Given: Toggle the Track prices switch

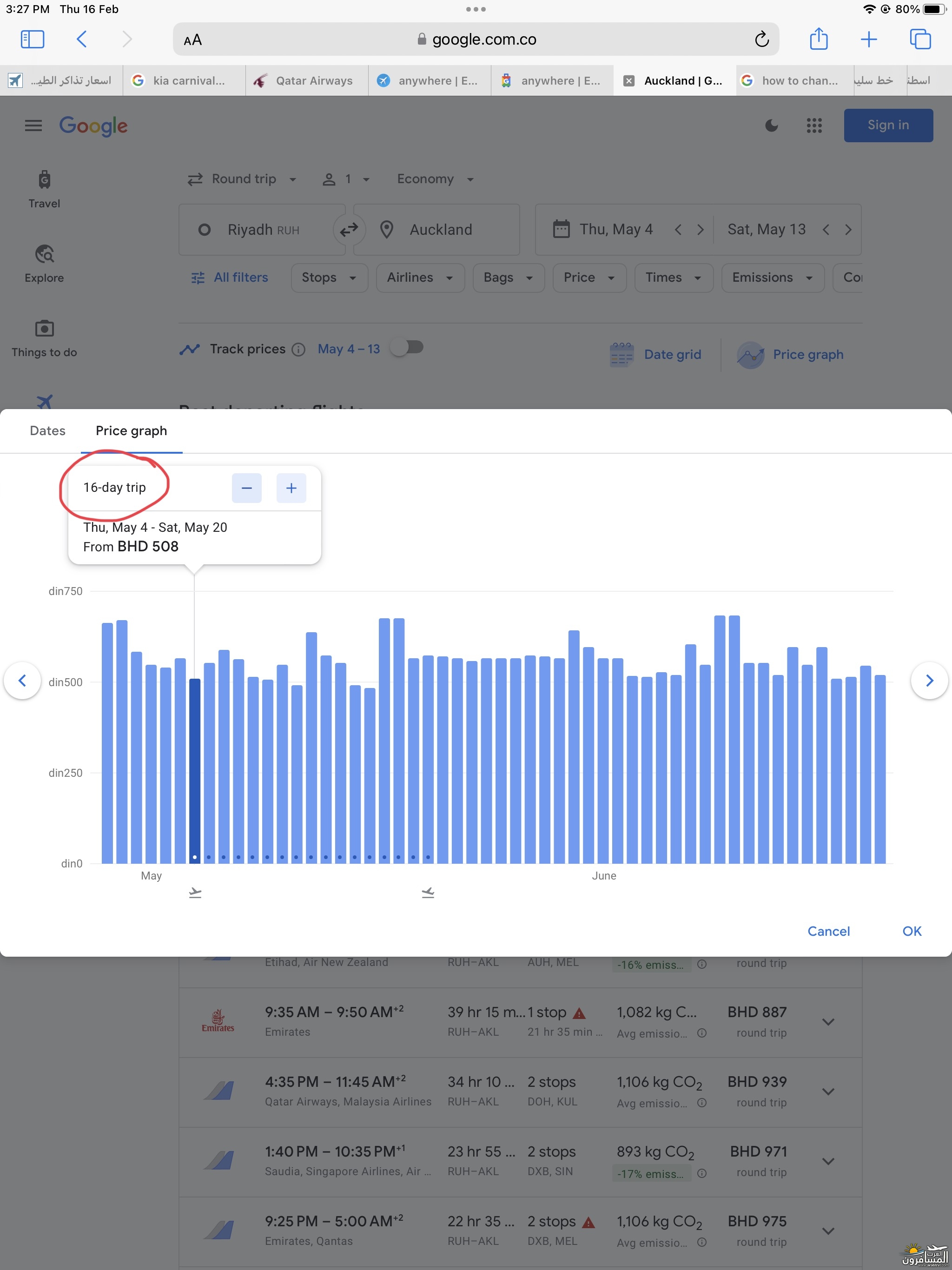Looking at the screenshot, I should coord(407,347).
